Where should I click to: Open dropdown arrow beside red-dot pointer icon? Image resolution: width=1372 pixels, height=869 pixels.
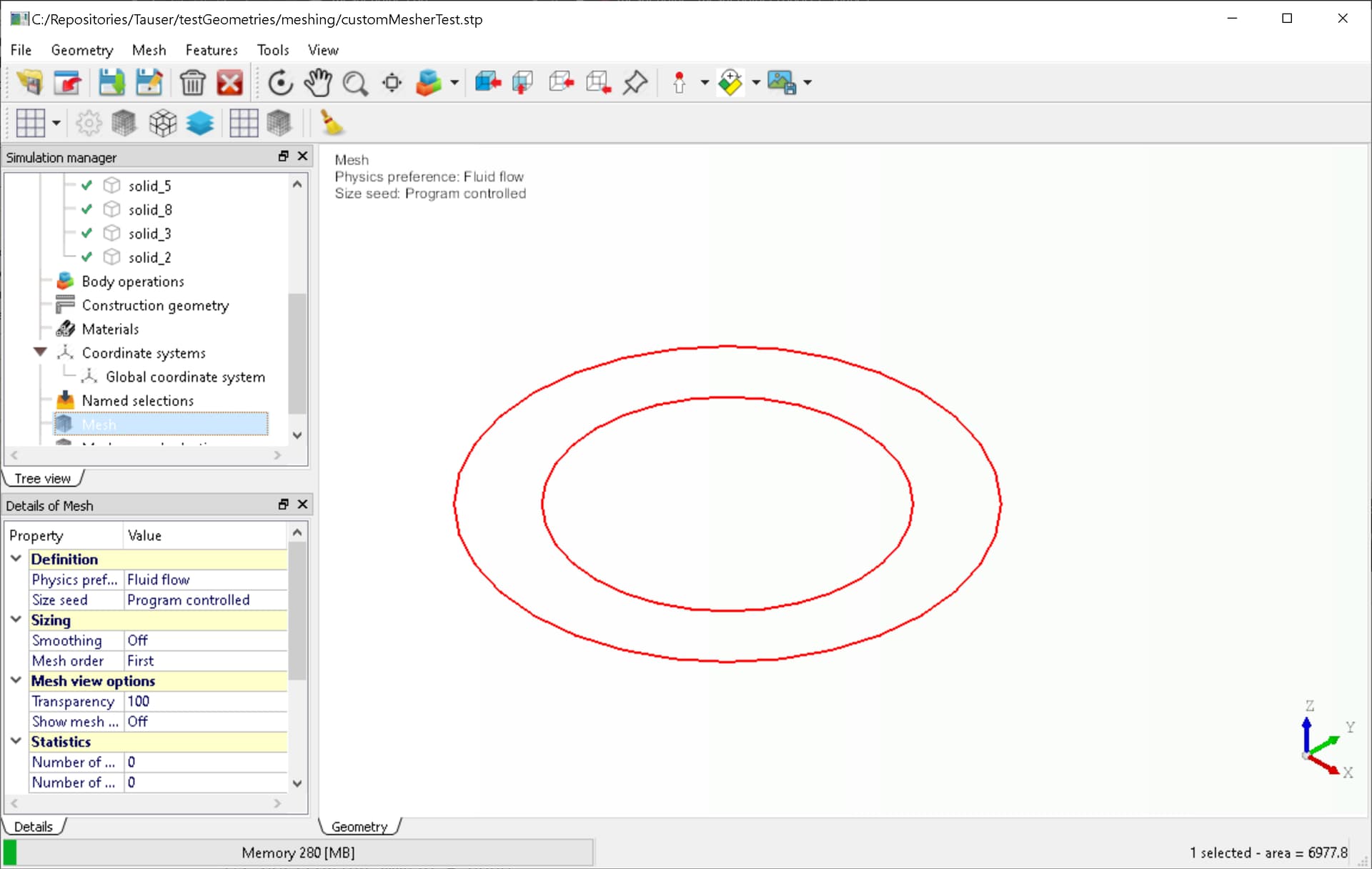(x=705, y=83)
